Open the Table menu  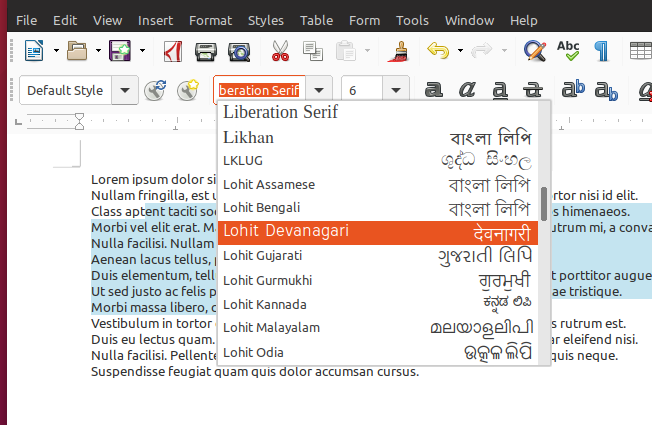coord(316,20)
